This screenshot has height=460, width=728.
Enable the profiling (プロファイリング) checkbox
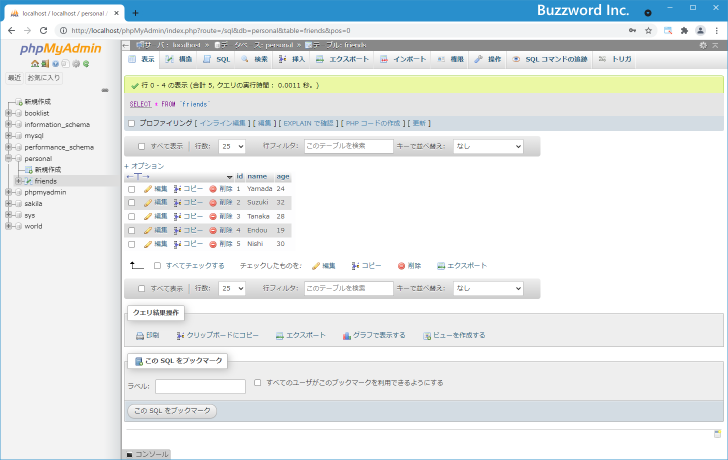[x=131, y=123]
